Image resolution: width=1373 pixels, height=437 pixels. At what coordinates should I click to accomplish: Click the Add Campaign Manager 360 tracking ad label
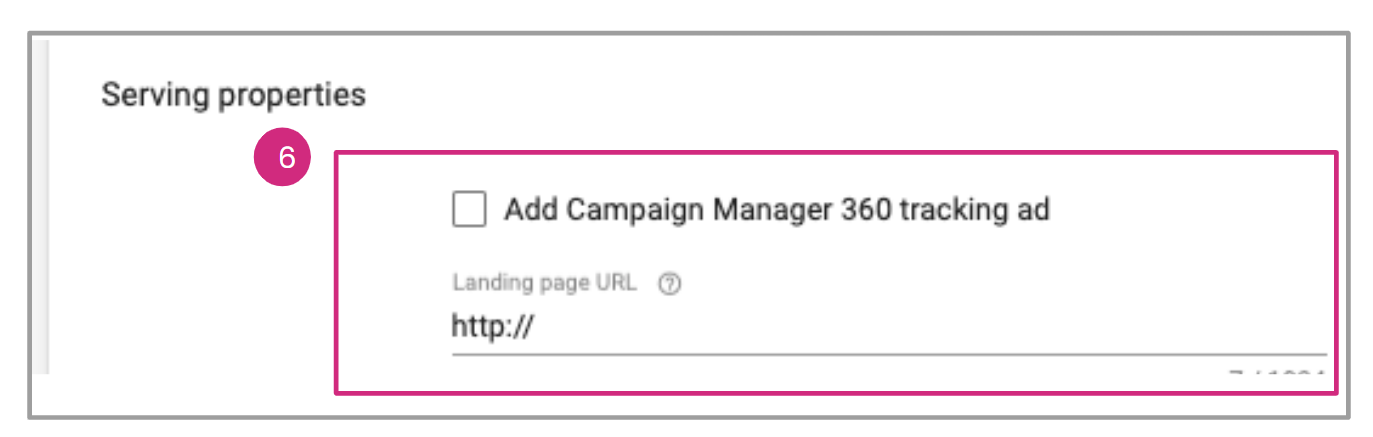pos(776,210)
